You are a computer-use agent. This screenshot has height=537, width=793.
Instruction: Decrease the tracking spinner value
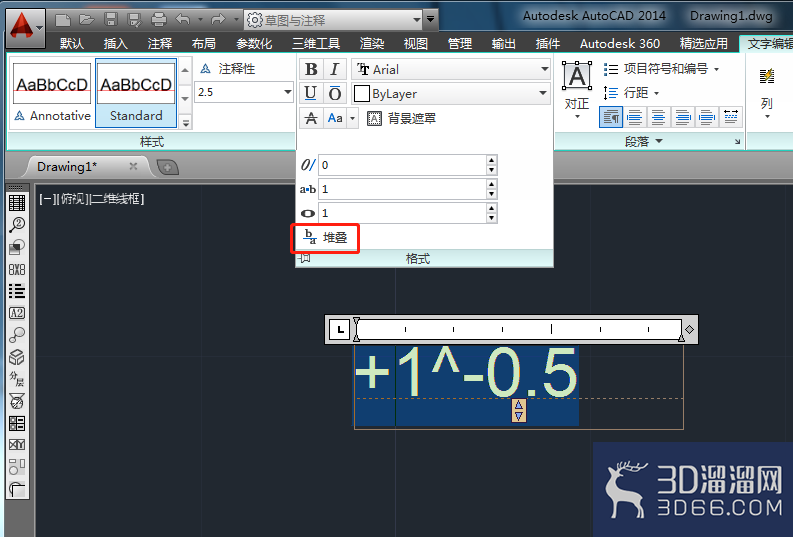pyautogui.click(x=492, y=195)
